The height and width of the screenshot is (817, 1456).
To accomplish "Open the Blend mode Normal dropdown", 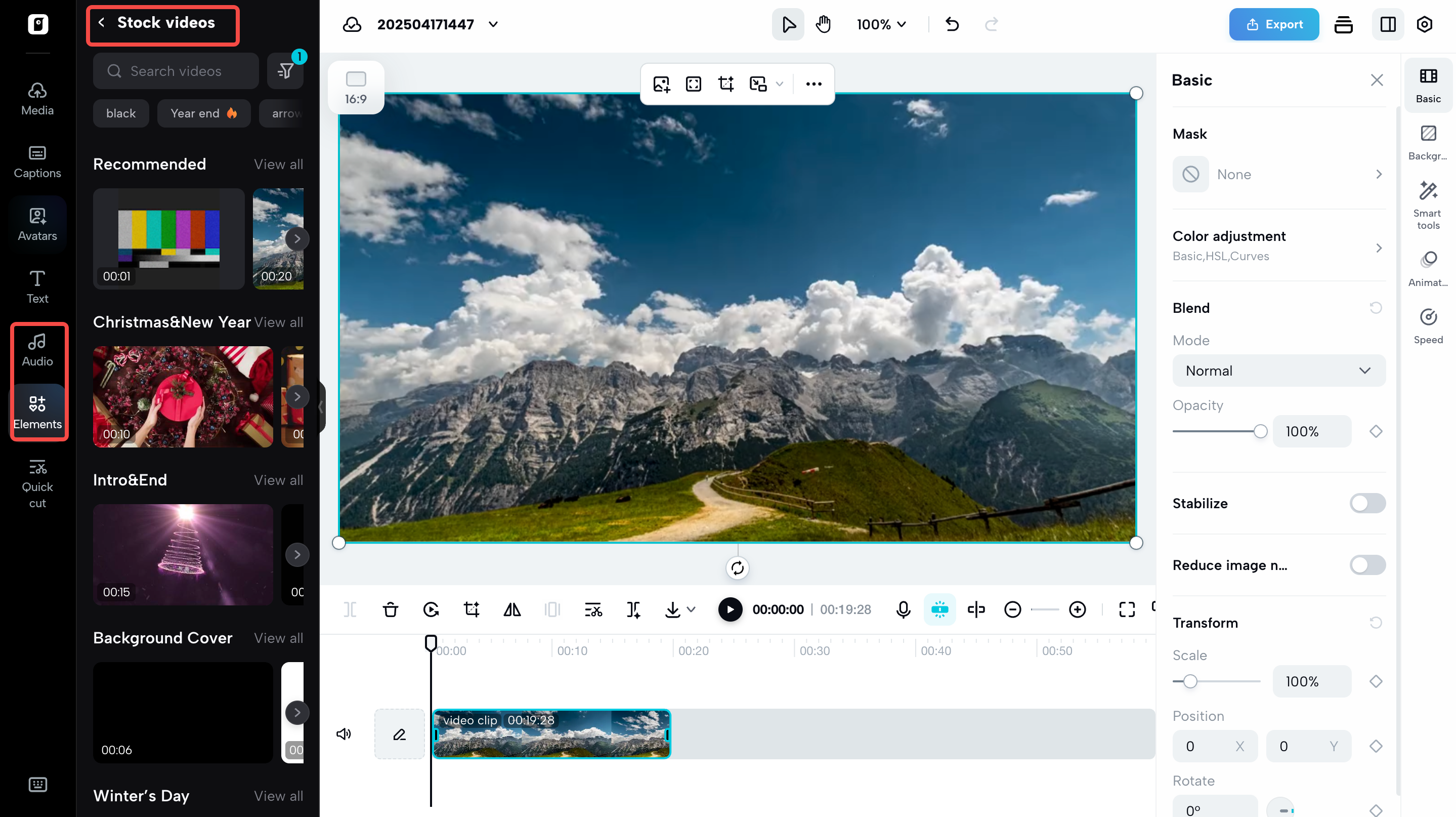I will 1278,371.
